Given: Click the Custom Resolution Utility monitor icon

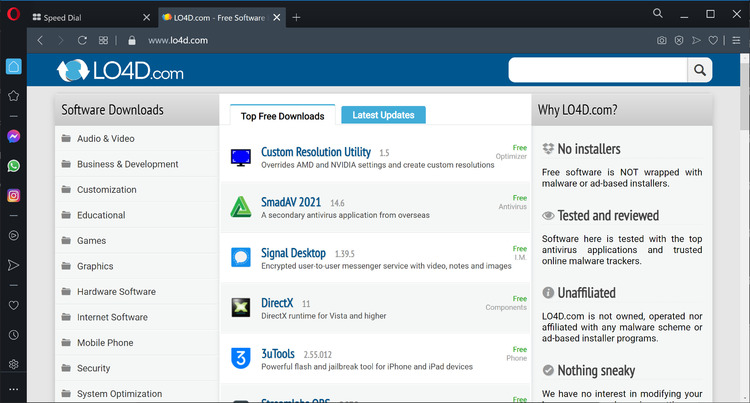Looking at the screenshot, I should tap(241, 157).
